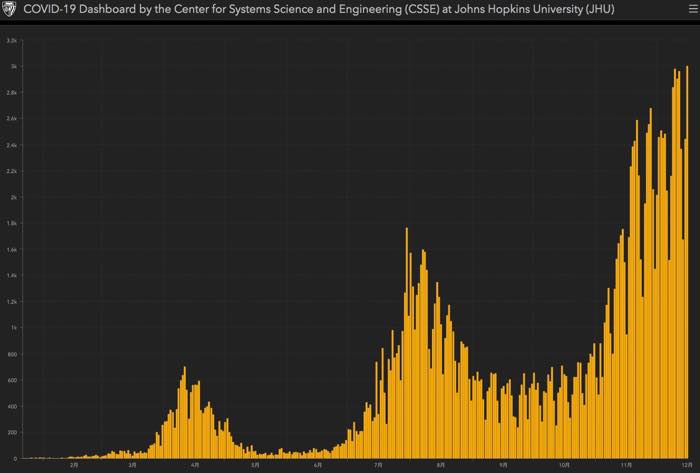Click the "7月" x-axis label

click(378, 465)
